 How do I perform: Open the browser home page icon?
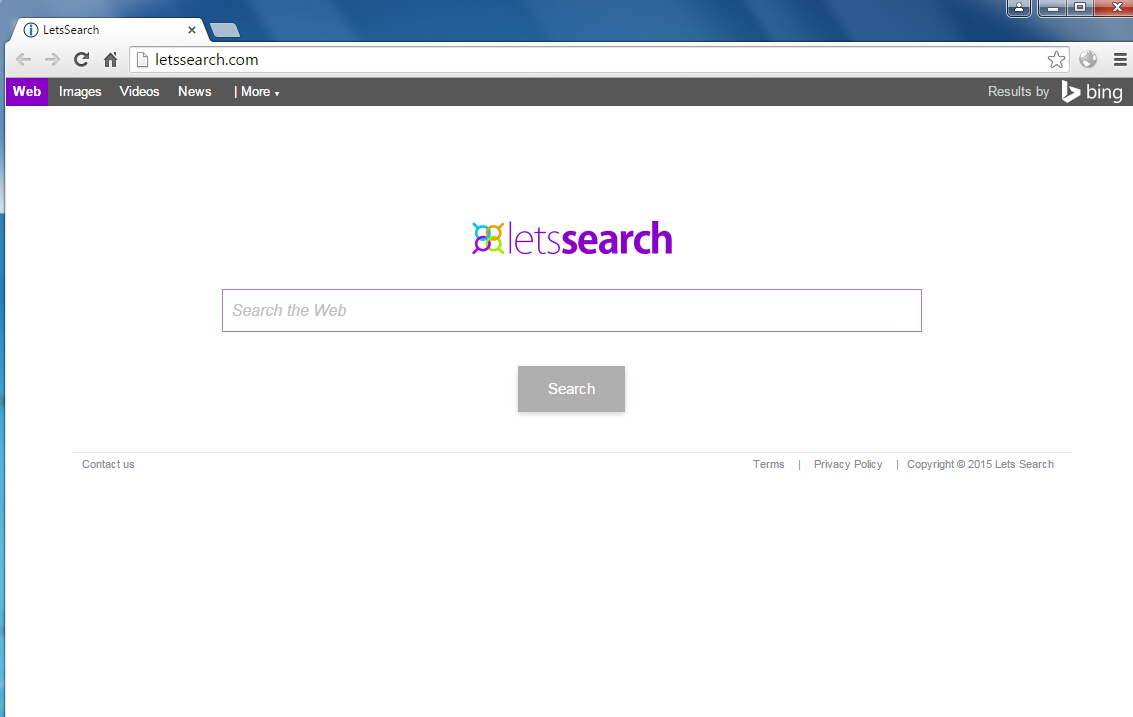click(111, 60)
